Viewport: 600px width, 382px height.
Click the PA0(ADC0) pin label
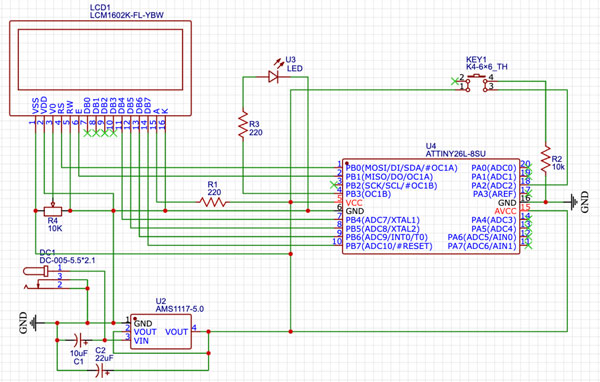pos(494,168)
